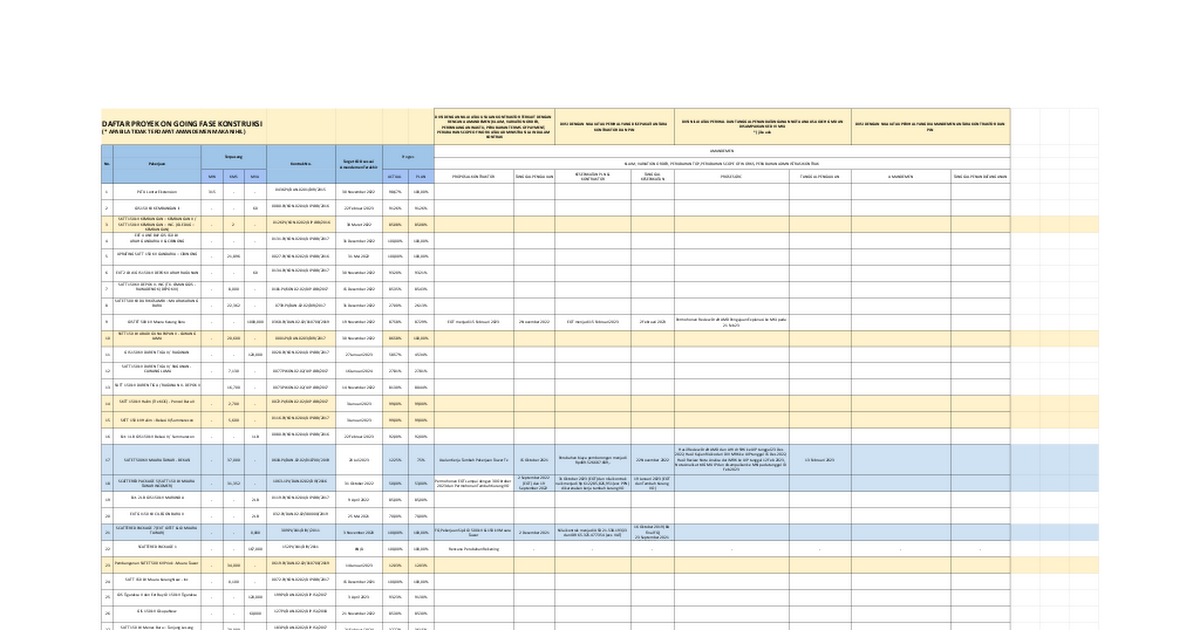Click the 'DAFTAR PROYEK ON GOING FASE KONSTRUKSI' title
This screenshot has height=630, width=1200.
(x=182, y=123)
